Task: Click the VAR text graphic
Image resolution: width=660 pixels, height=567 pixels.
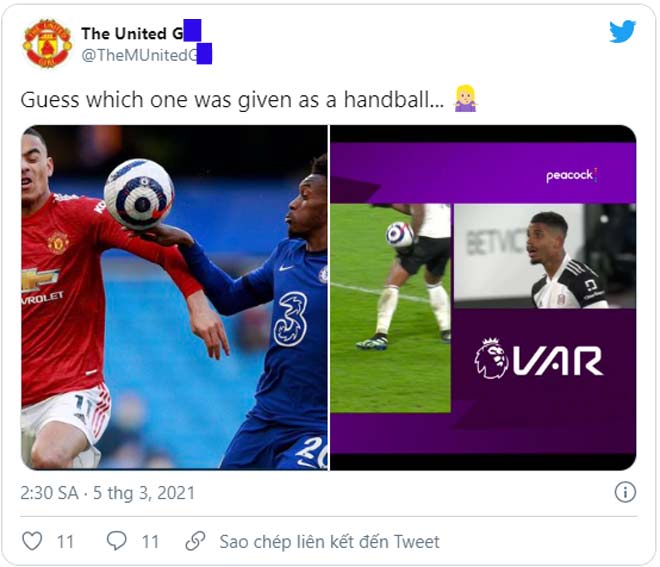Action: coord(558,361)
